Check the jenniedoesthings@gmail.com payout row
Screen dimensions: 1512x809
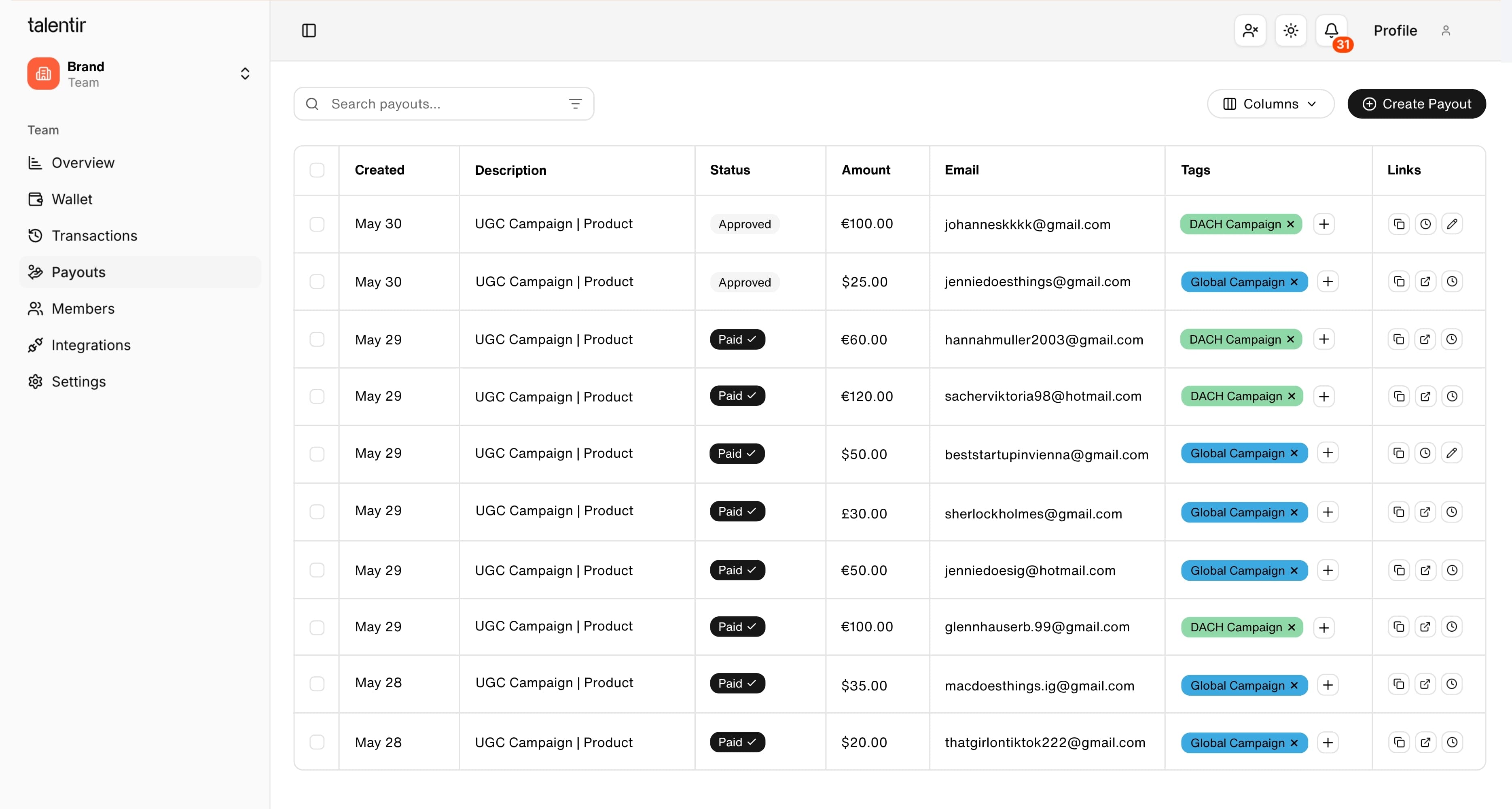[x=317, y=282]
